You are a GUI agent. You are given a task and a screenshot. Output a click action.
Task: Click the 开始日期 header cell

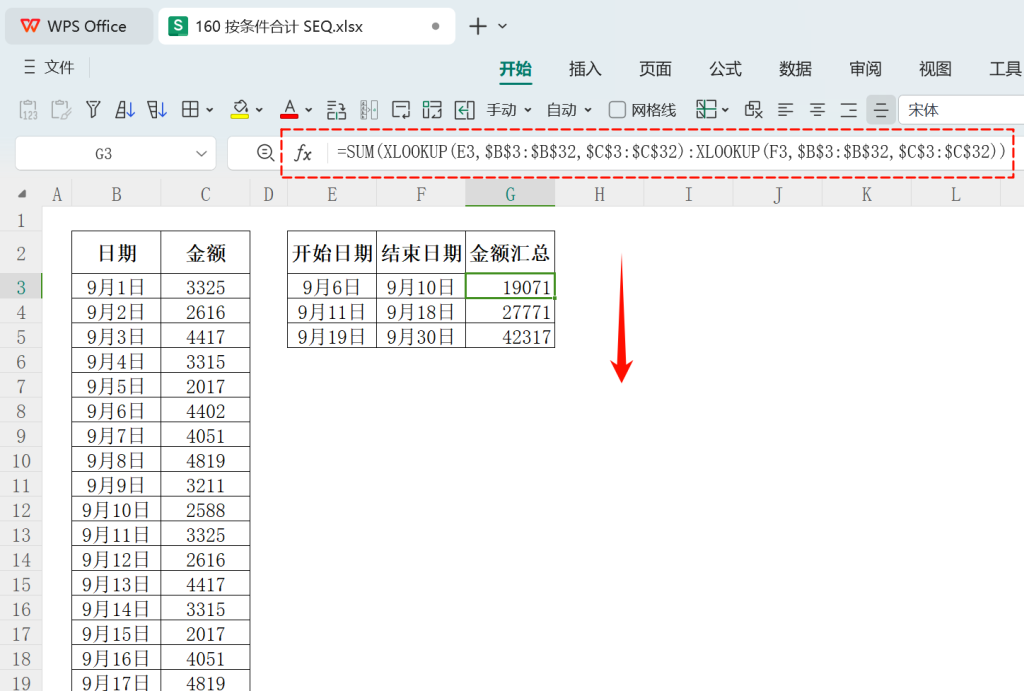point(332,252)
